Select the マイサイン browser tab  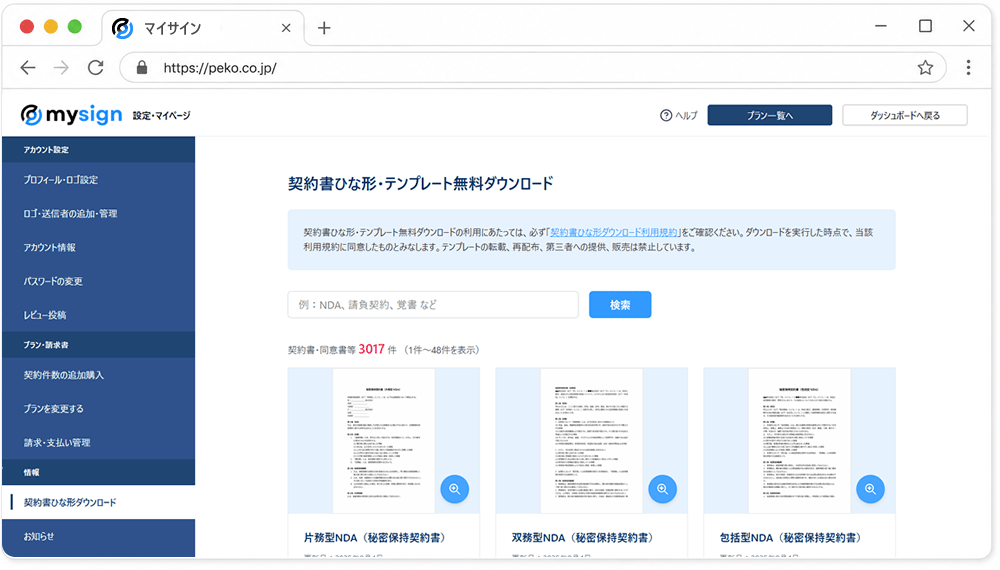pyautogui.click(x=203, y=28)
